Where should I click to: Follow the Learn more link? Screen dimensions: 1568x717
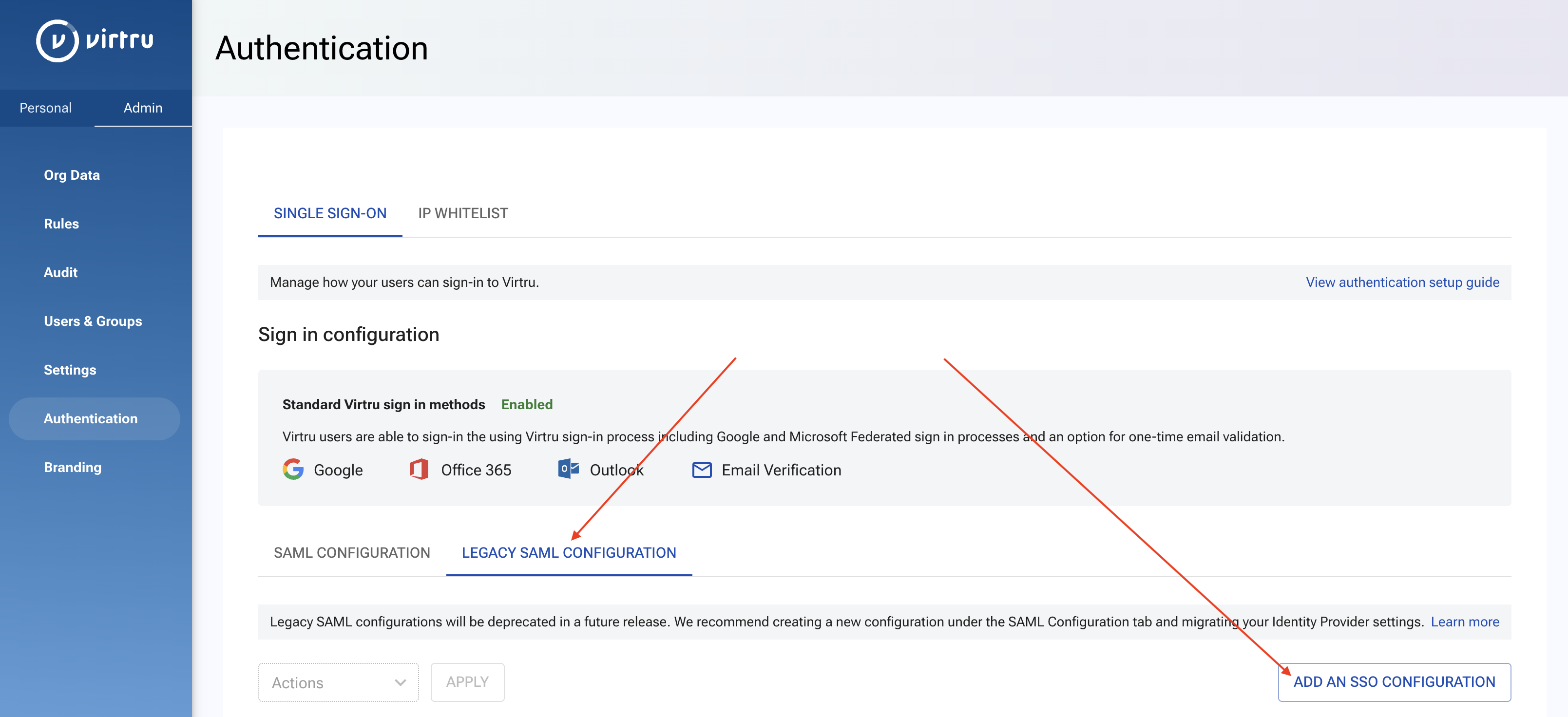click(1465, 622)
